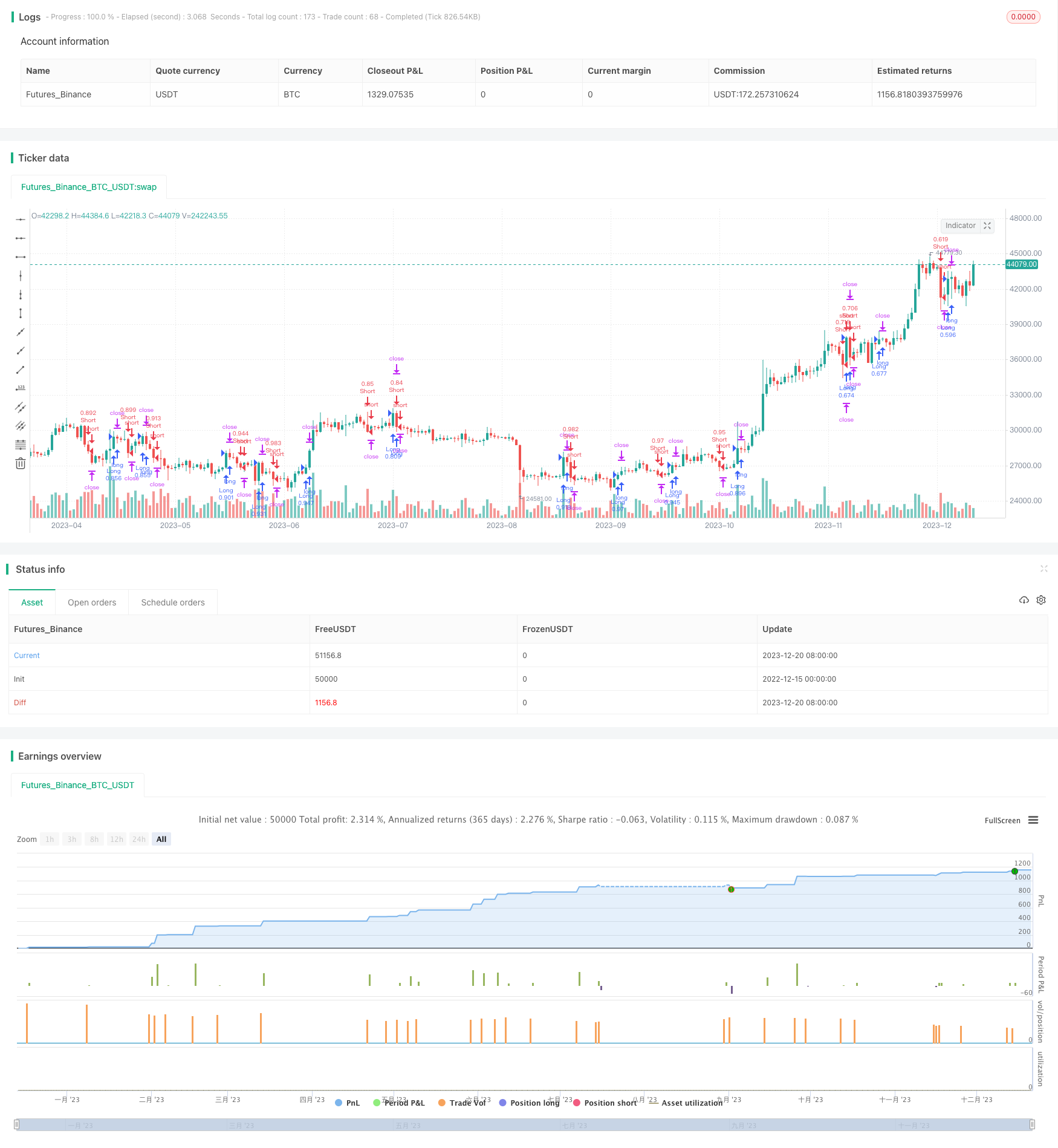Switch to the Asset tab
This screenshot has width=1058, height=1148.
tap(32, 602)
